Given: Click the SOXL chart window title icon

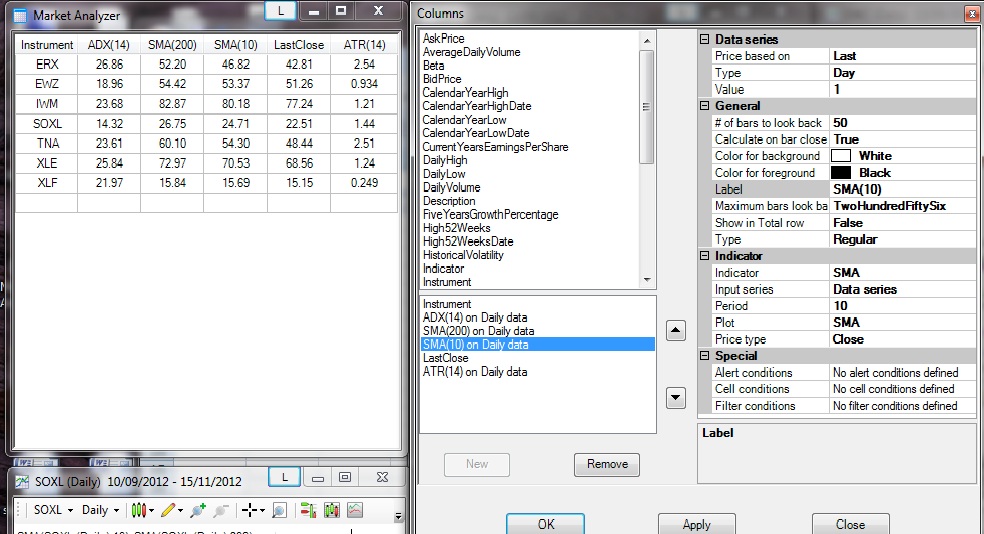Looking at the screenshot, I should (x=22, y=482).
